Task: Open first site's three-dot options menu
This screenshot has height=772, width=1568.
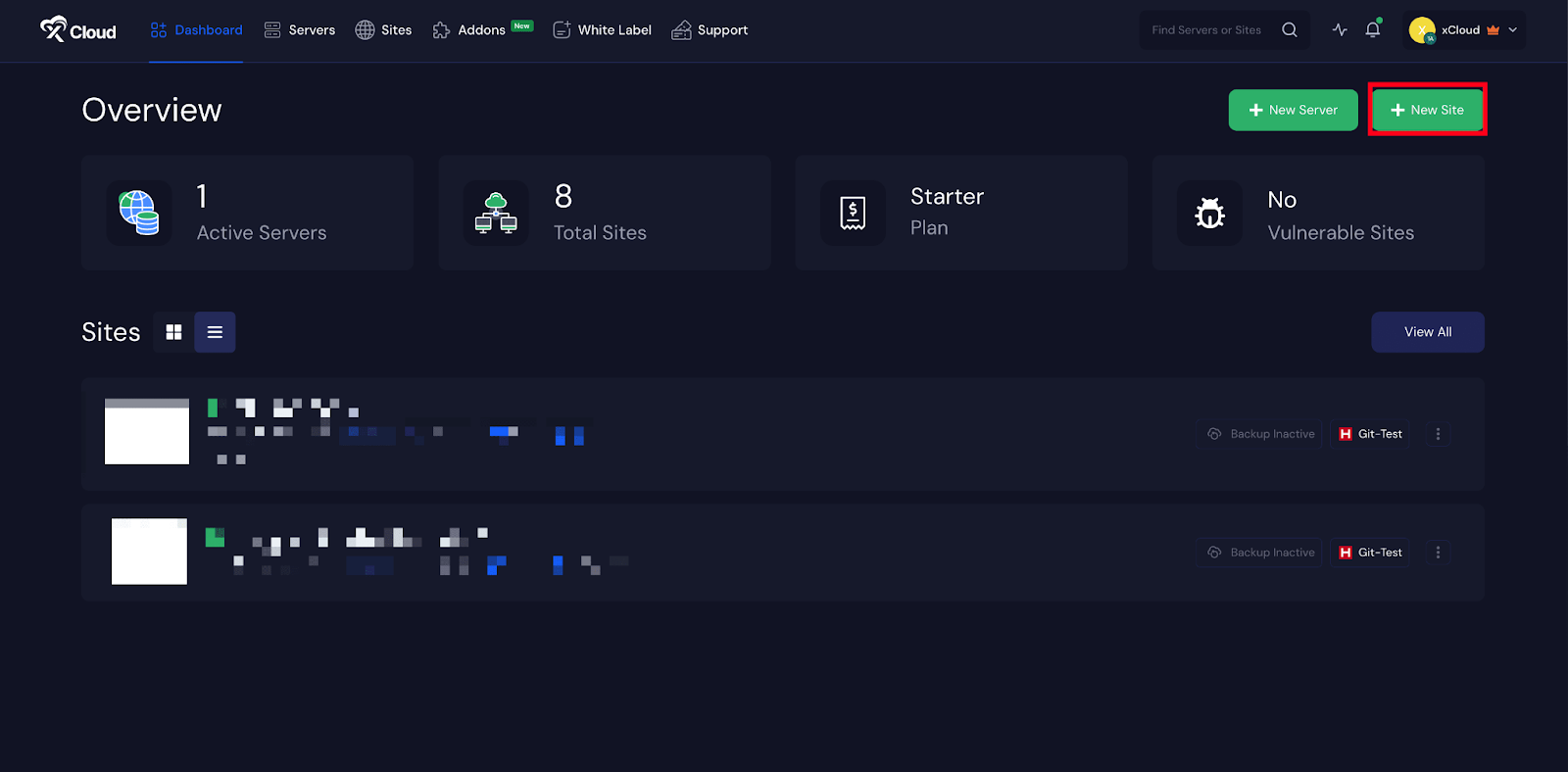Action: [x=1438, y=434]
